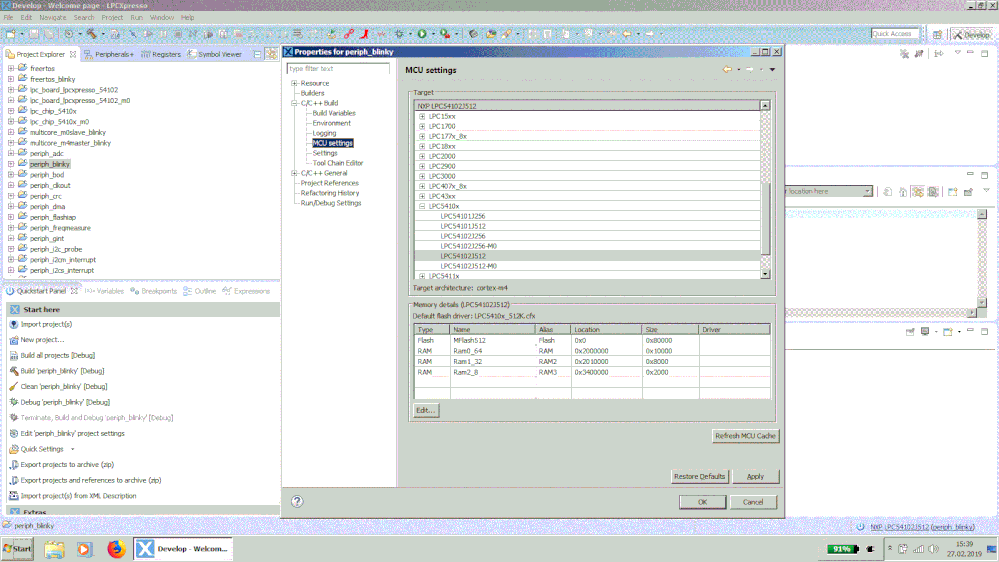
Task: Open the media player taskbar icon
Action: 84,549
